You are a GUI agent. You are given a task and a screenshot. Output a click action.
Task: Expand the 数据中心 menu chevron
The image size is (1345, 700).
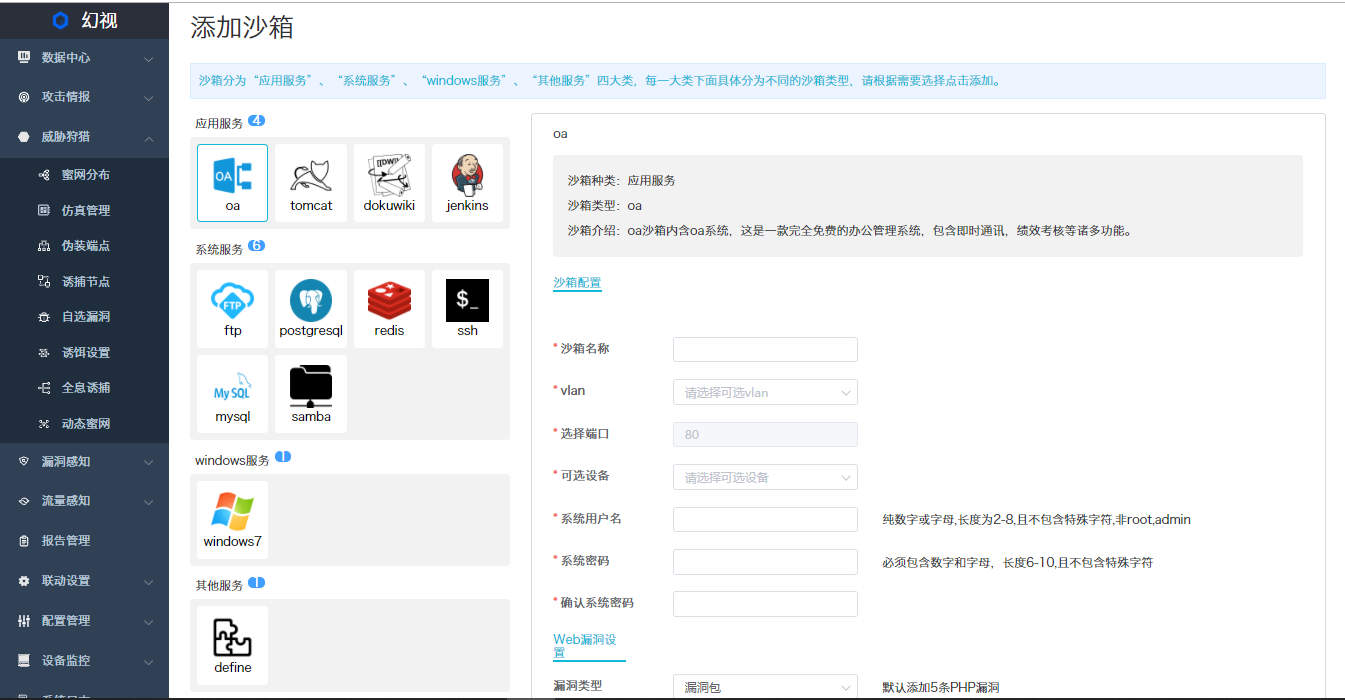click(148, 59)
